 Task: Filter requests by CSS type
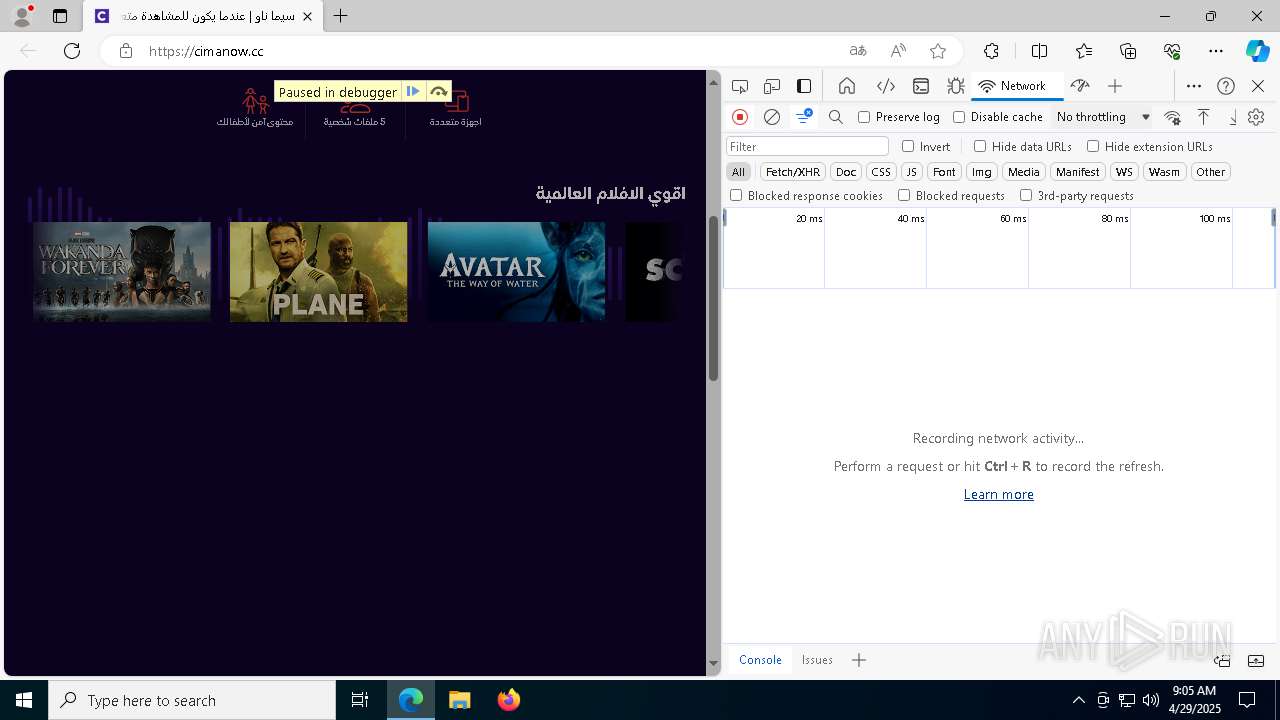tap(881, 172)
